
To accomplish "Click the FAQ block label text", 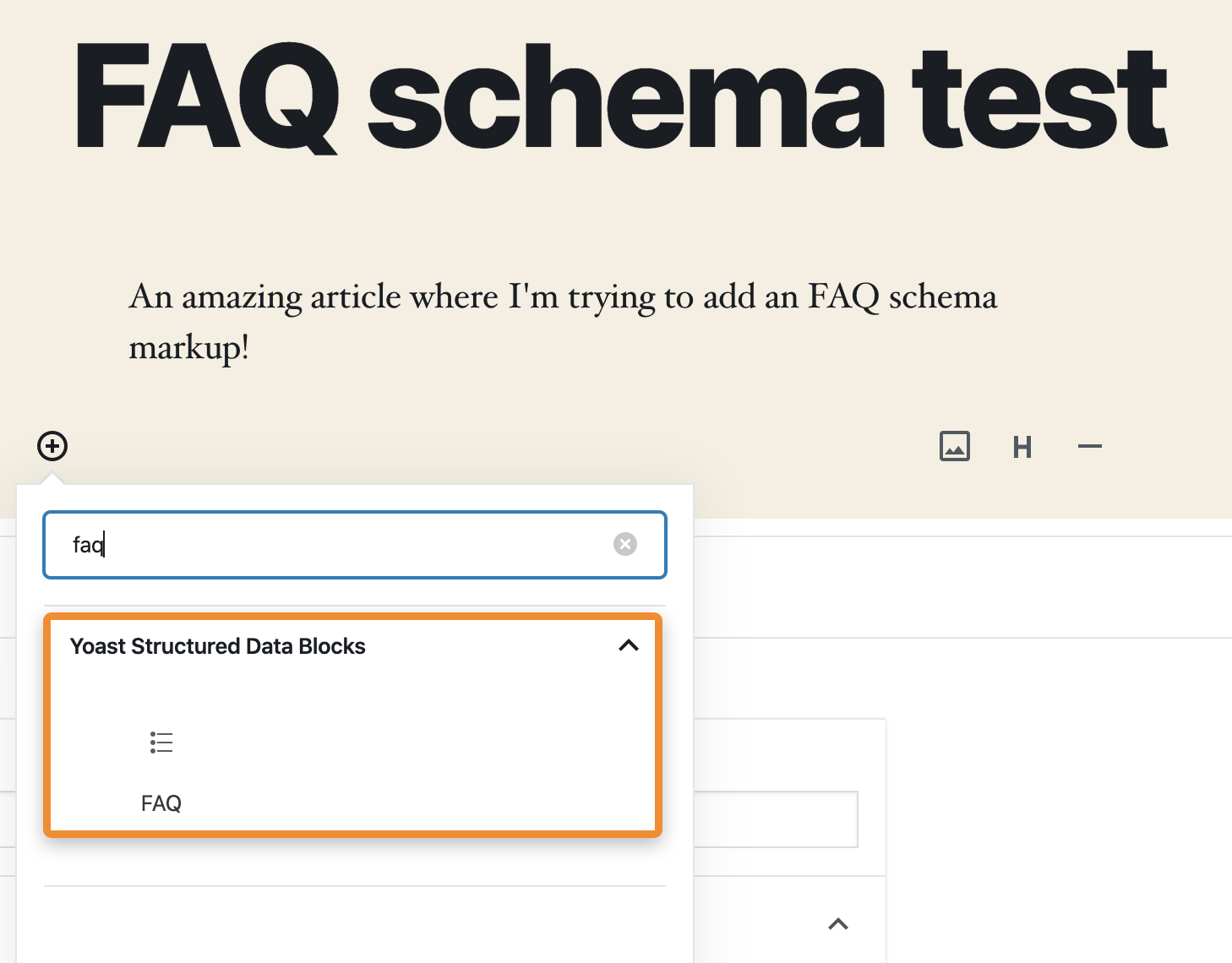I will [161, 802].
